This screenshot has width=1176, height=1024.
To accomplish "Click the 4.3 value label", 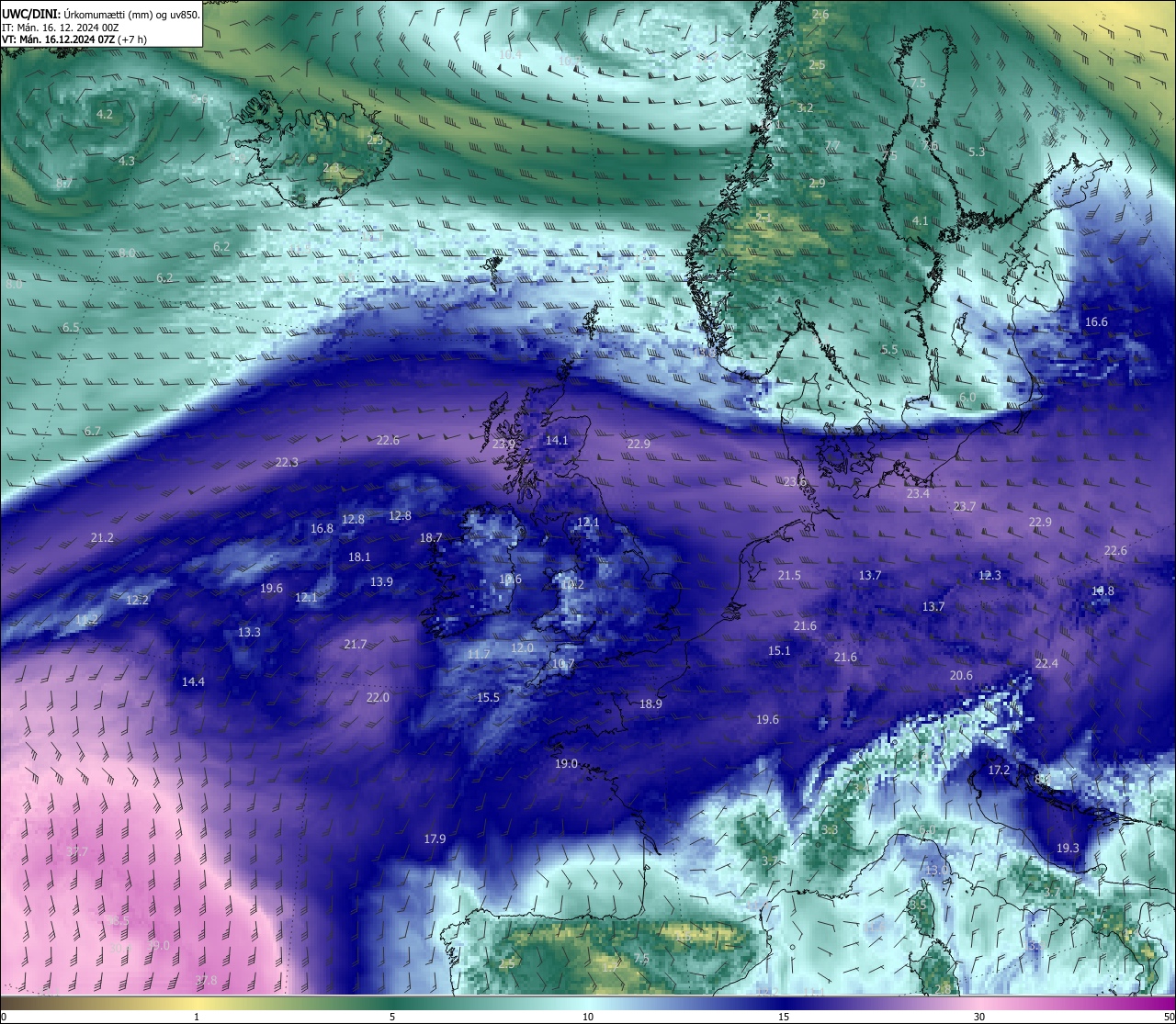I will 127,161.
